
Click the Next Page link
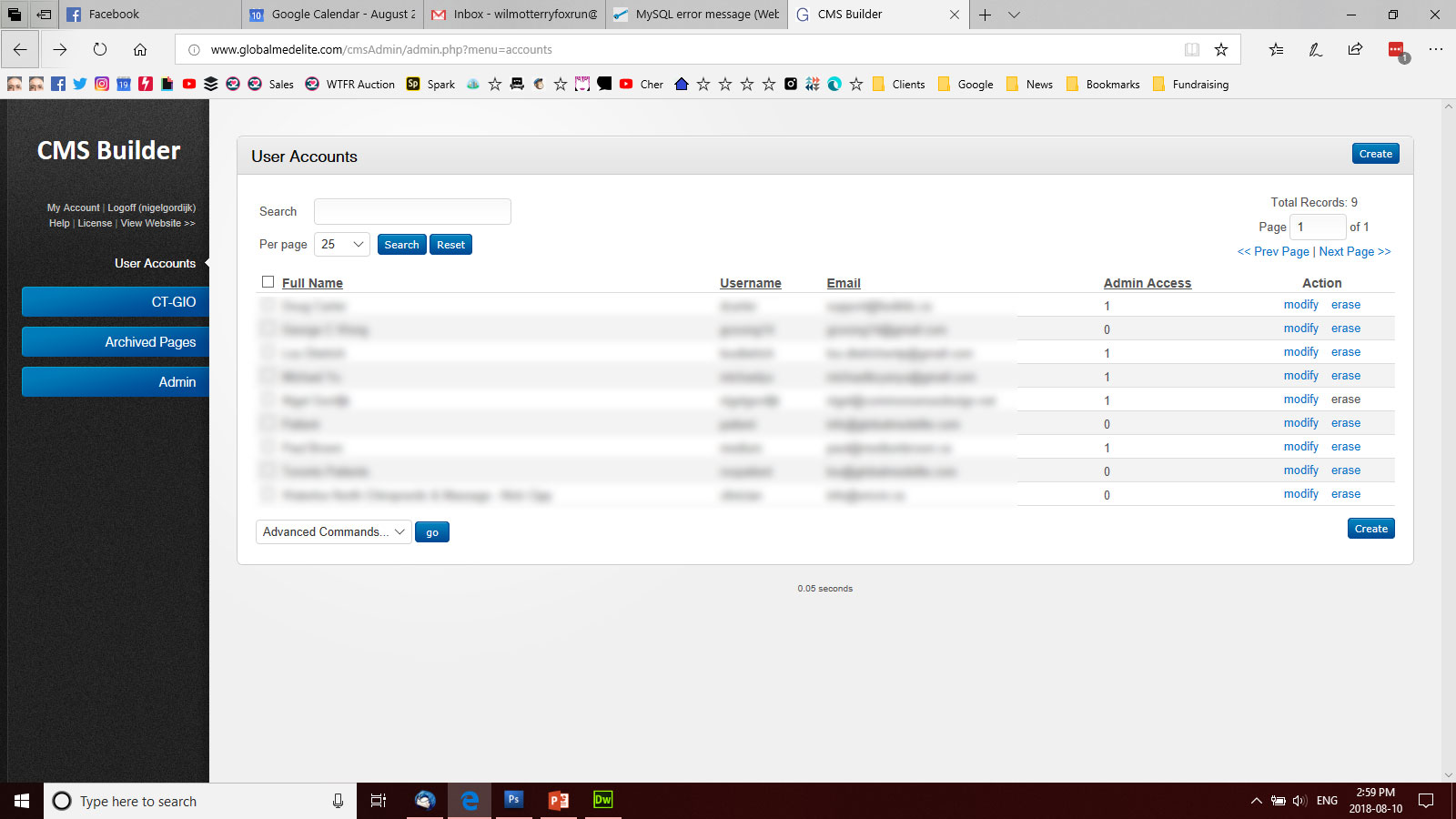pyautogui.click(x=1354, y=251)
